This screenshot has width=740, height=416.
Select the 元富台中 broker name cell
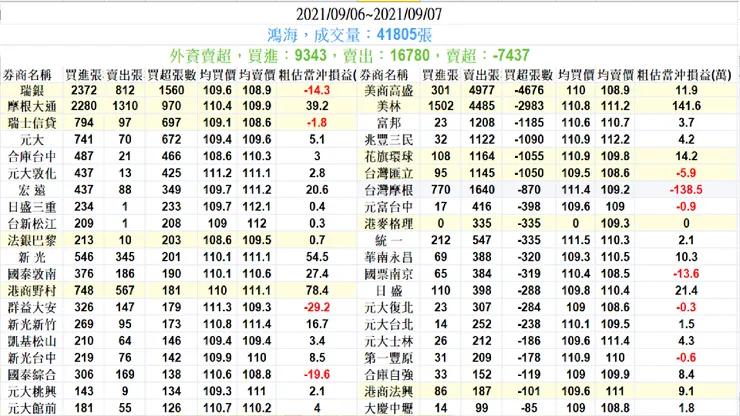coord(389,207)
